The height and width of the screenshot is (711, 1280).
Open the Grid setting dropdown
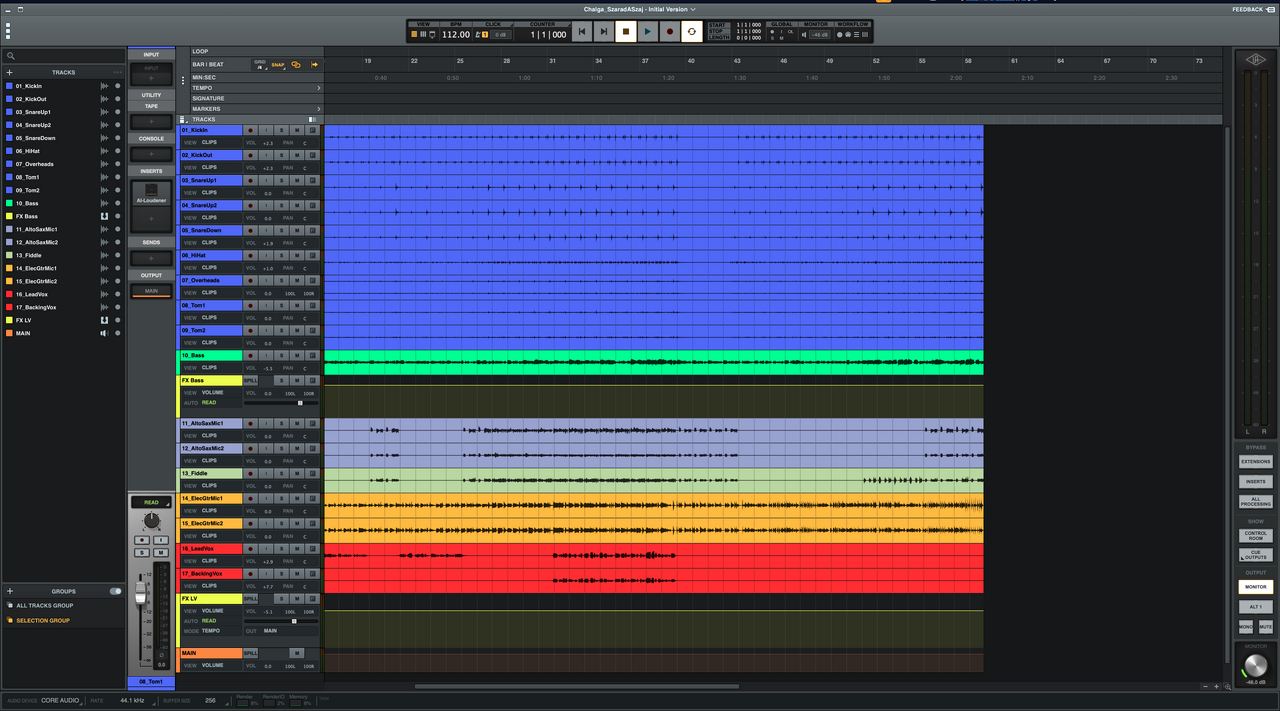260,64
